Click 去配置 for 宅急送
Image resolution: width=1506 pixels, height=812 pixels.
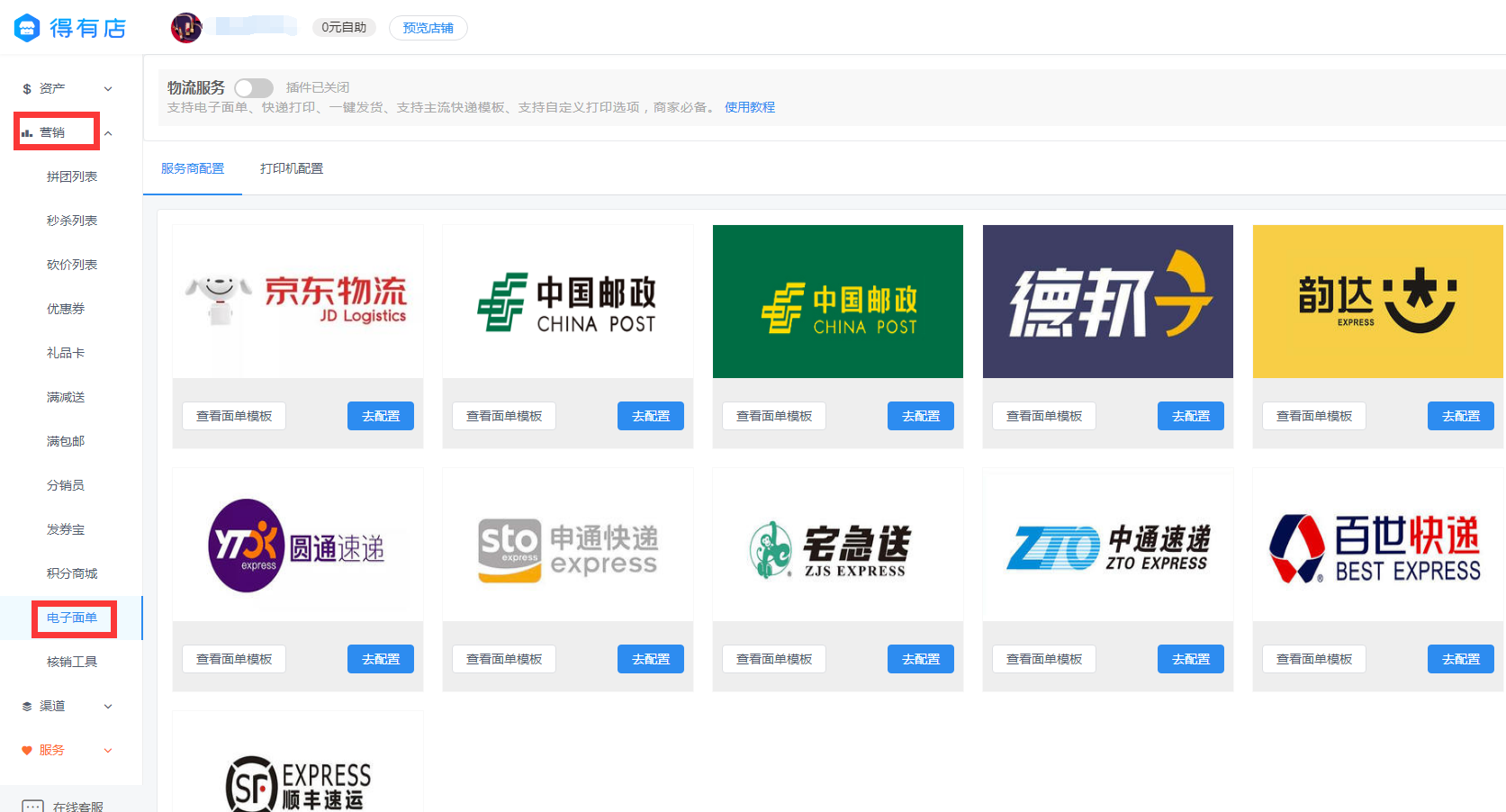coord(921,659)
